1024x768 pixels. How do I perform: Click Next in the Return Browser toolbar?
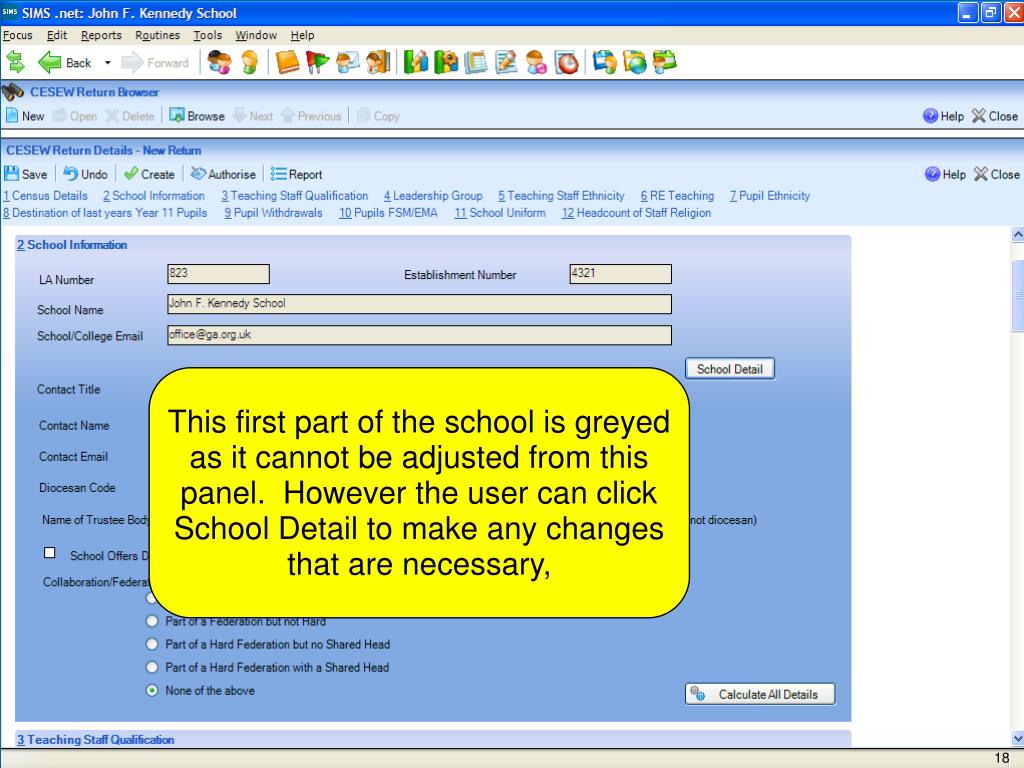(x=253, y=116)
